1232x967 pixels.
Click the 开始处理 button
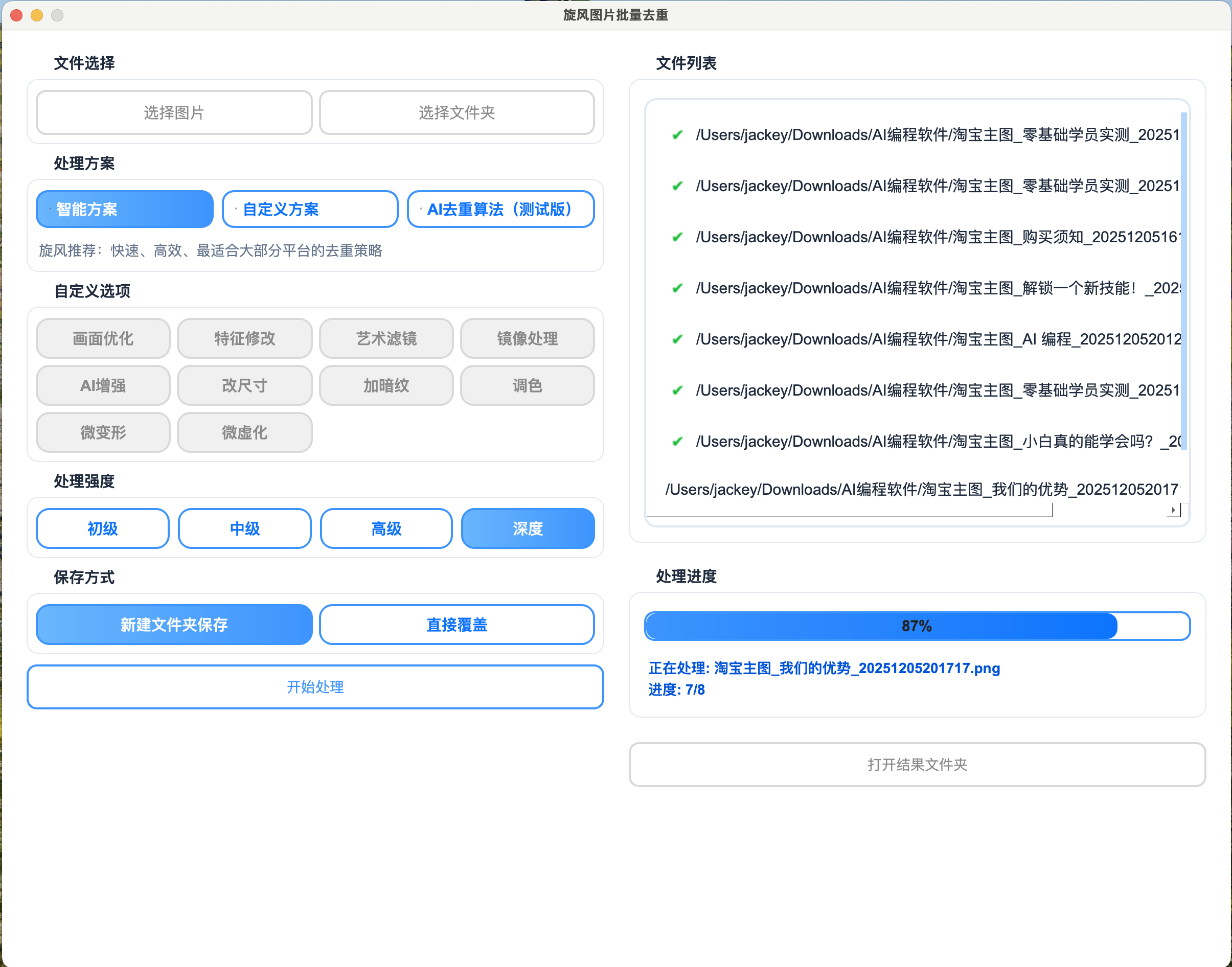coord(315,687)
